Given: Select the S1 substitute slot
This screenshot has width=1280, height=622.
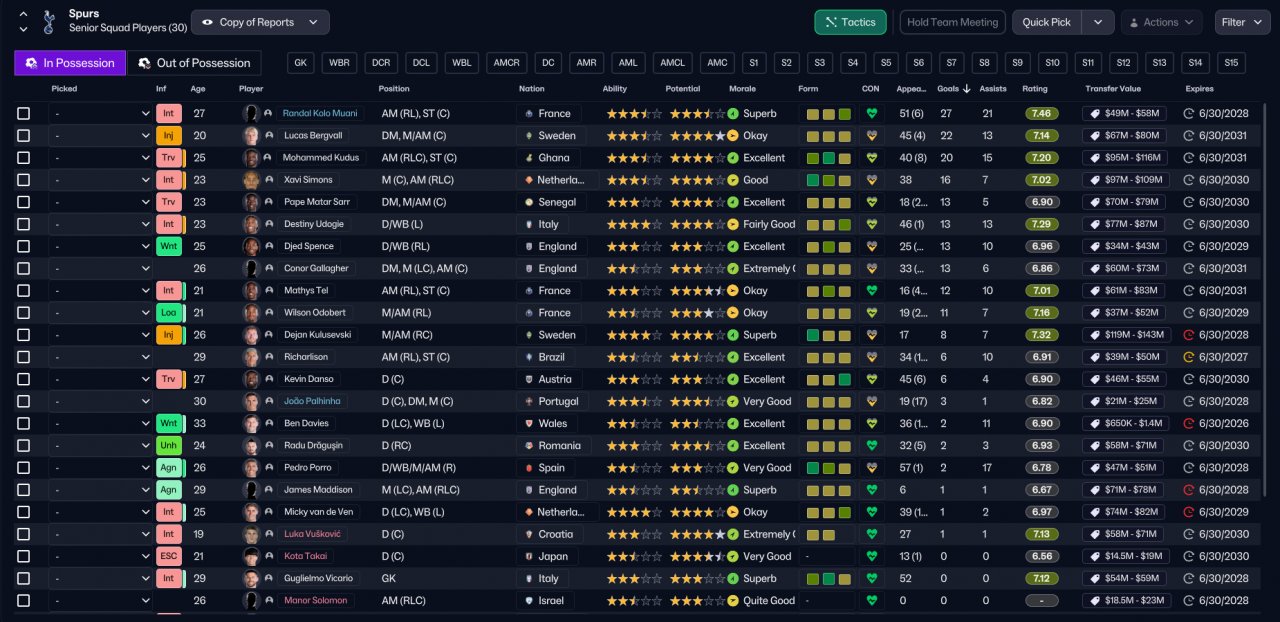Looking at the screenshot, I should [x=753, y=63].
